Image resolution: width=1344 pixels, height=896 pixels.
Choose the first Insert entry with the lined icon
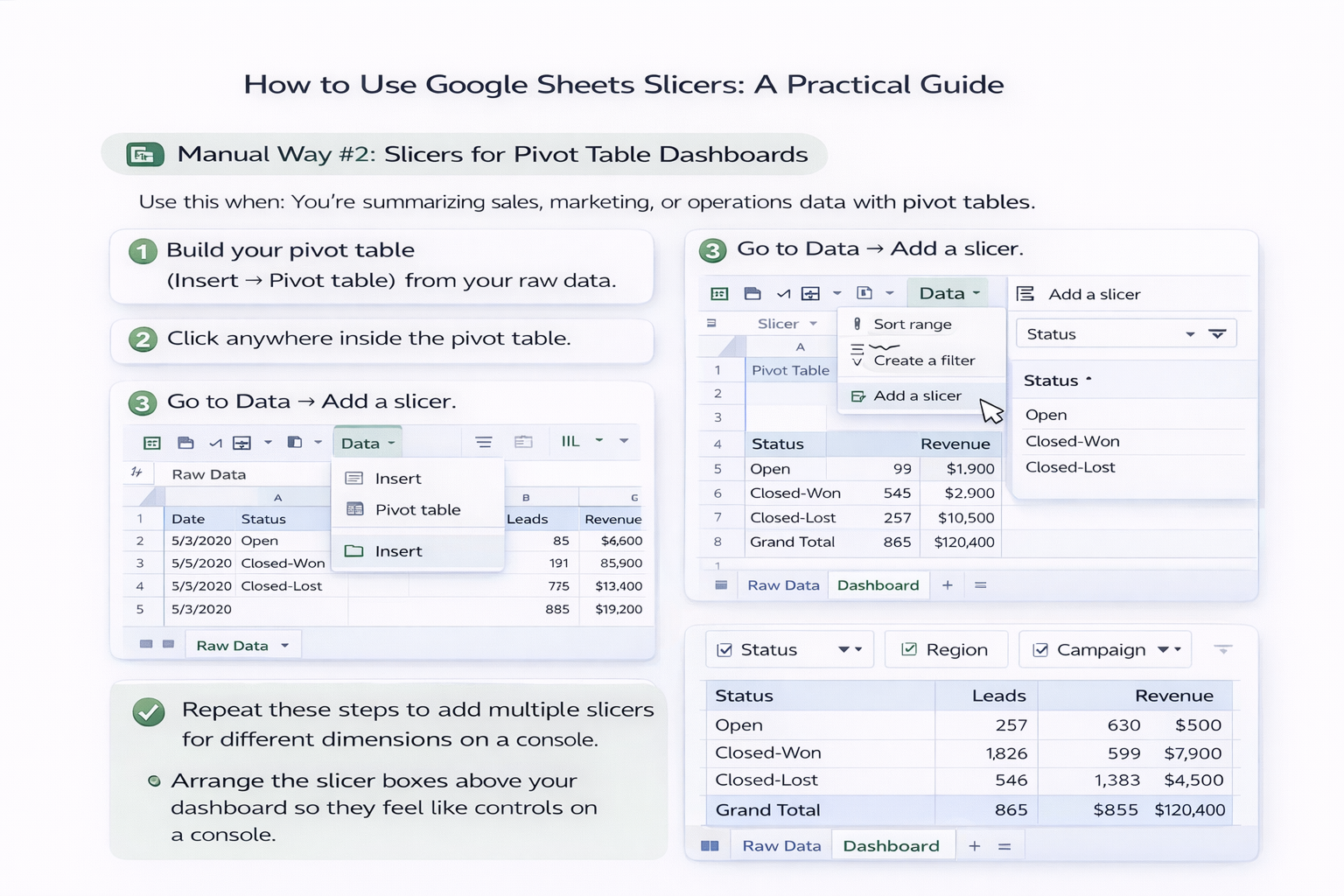point(417,478)
